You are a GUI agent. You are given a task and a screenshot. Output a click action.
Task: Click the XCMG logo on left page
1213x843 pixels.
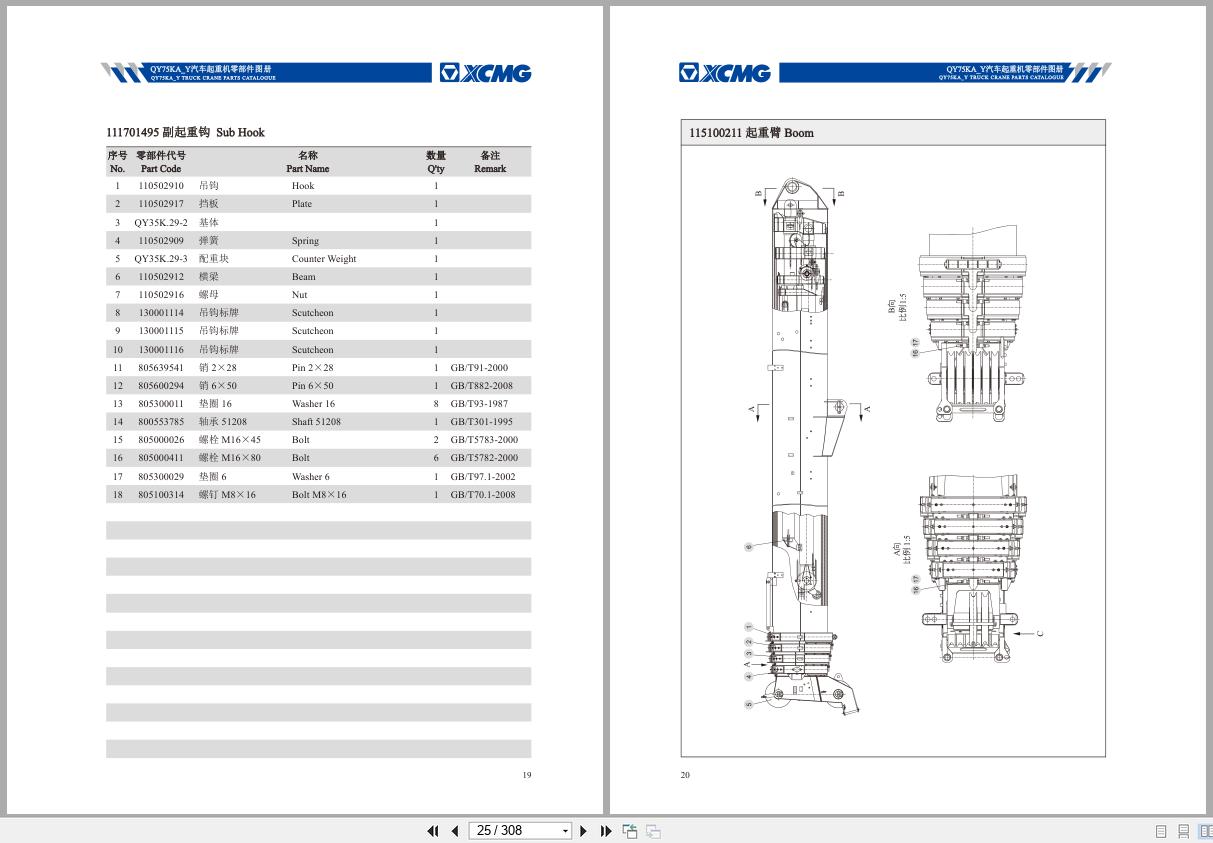pyautogui.click(x=485, y=73)
